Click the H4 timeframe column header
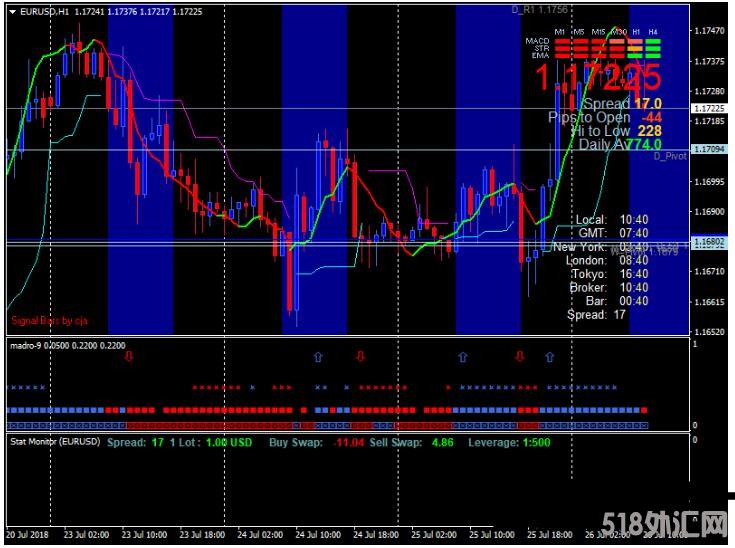 click(x=653, y=32)
